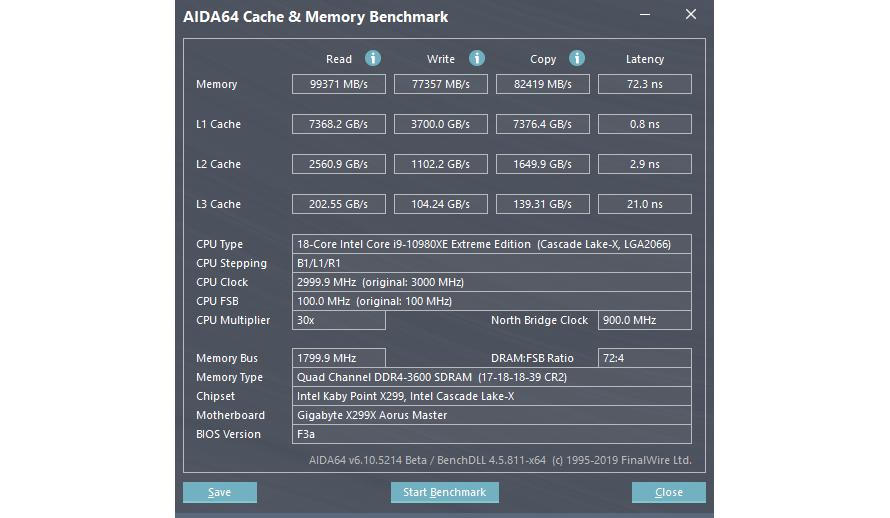Screen dimensions: 890x518
Task: Click the Chipset row label
Action: (x=215, y=396)
